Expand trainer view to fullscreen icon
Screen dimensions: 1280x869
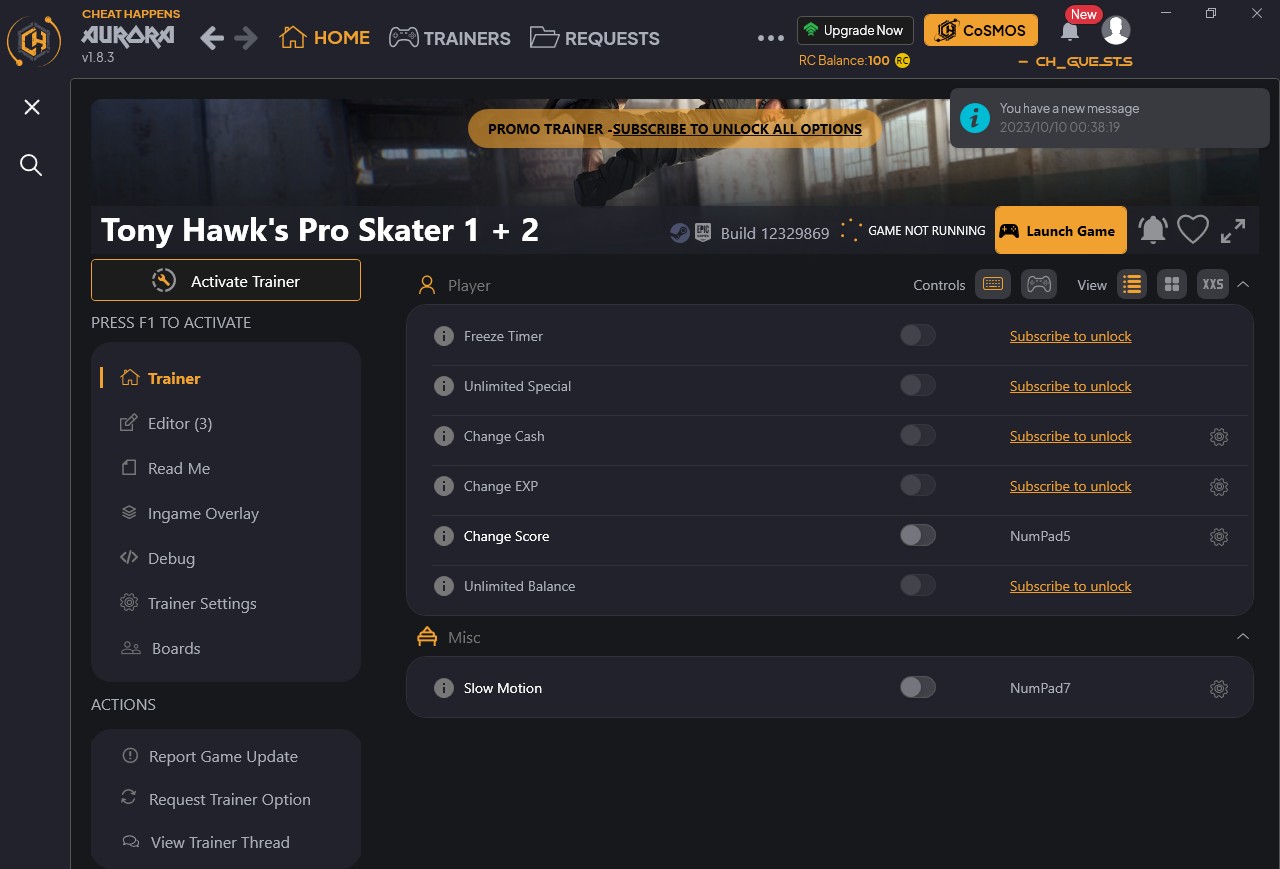[x=1233, y=230]
